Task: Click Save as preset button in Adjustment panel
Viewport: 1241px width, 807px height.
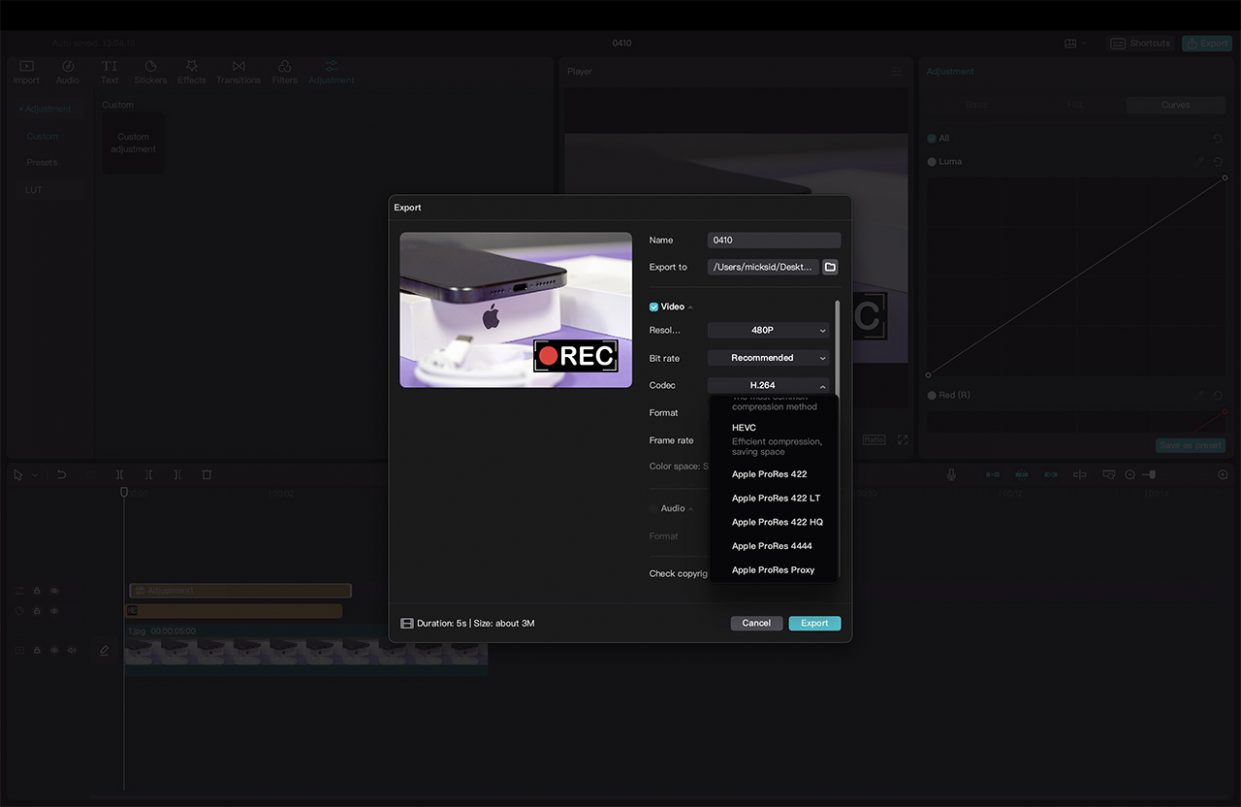Action: tap(1190, 446)
